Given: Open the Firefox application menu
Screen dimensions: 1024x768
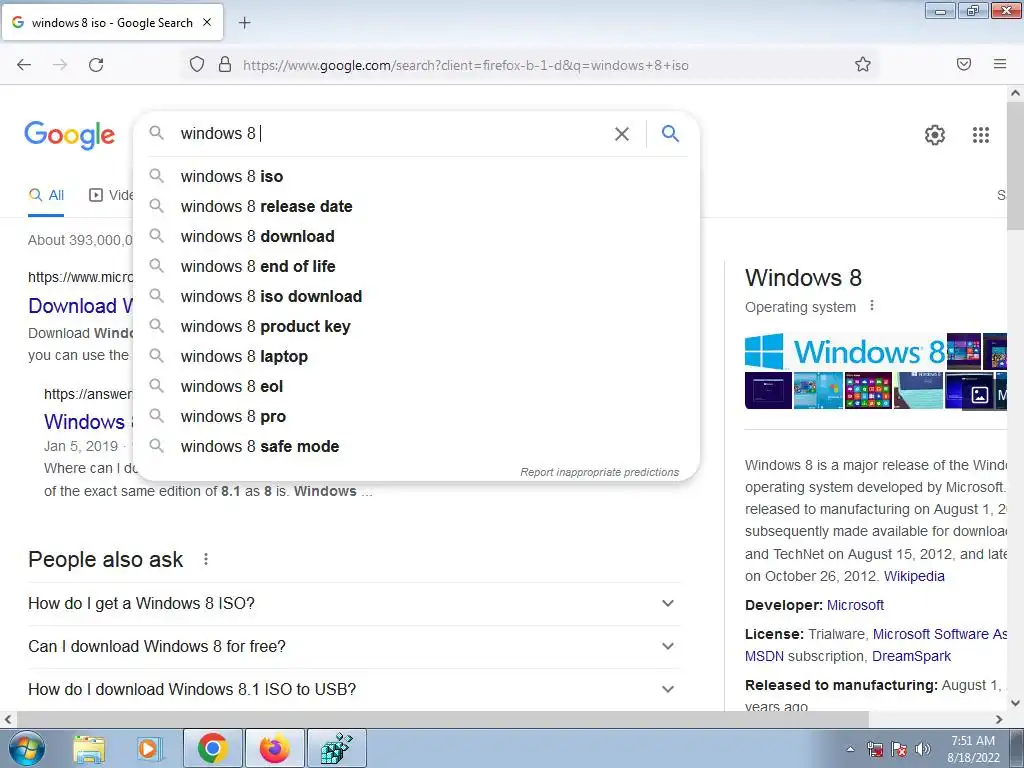Looking at the screenshot, I should pyautogui.click(x=1000, y=64).
